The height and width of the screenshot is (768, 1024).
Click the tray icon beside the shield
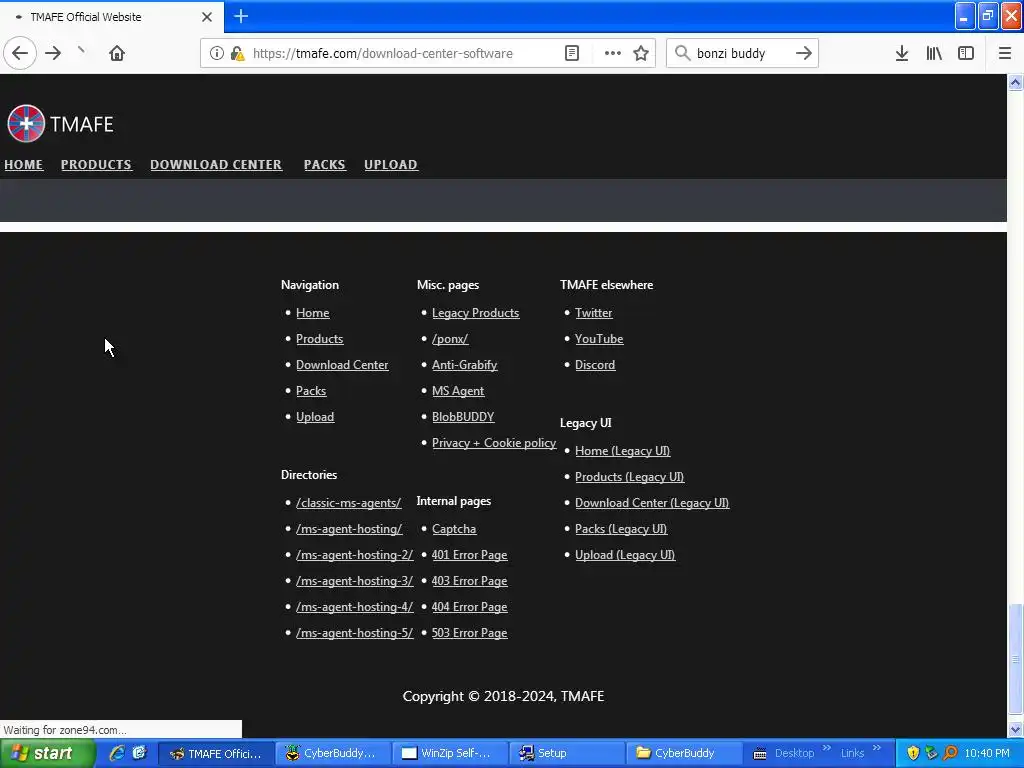point(931,753)
